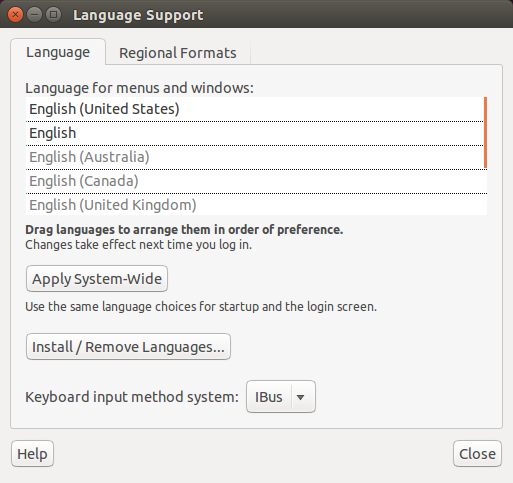The image size is (513, 483).
Task: Switch to the Regional Formats tab
Action: point(178,53)
